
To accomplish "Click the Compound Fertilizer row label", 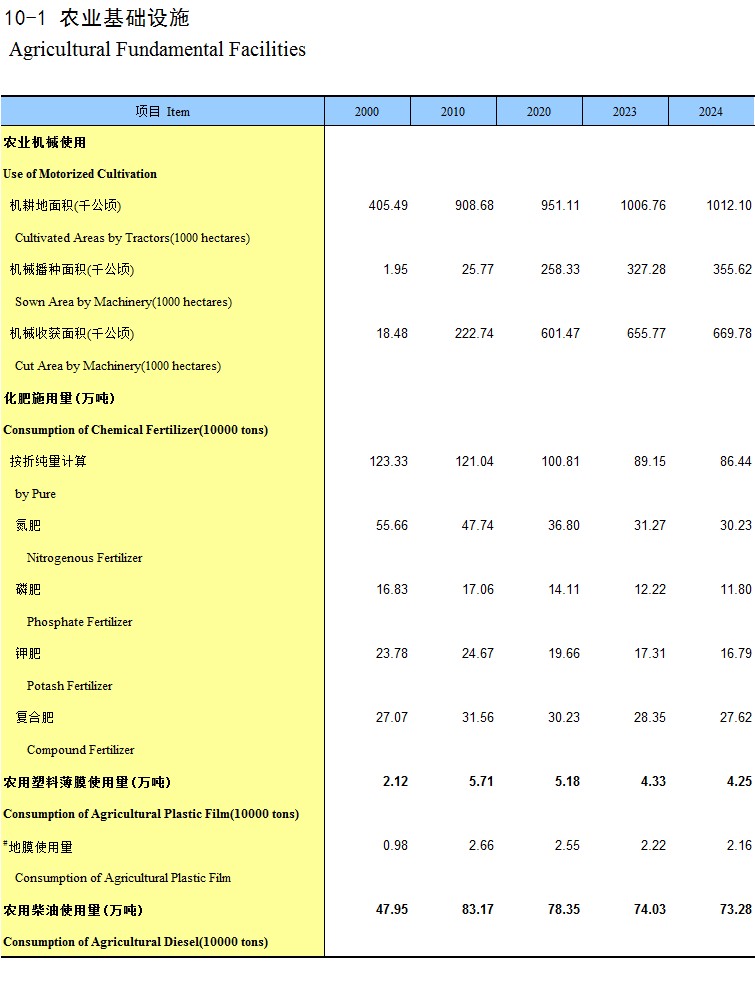I will coord(80,750).
